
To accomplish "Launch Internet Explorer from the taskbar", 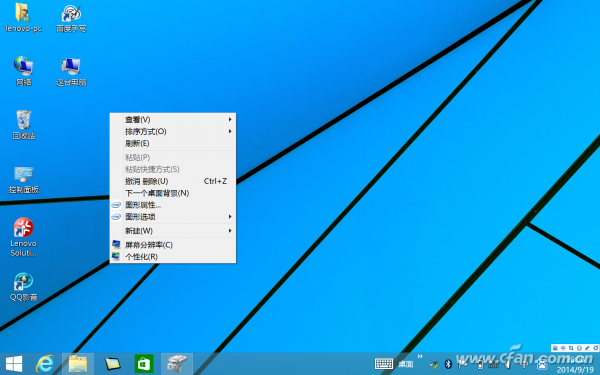I will pos(45,364).
